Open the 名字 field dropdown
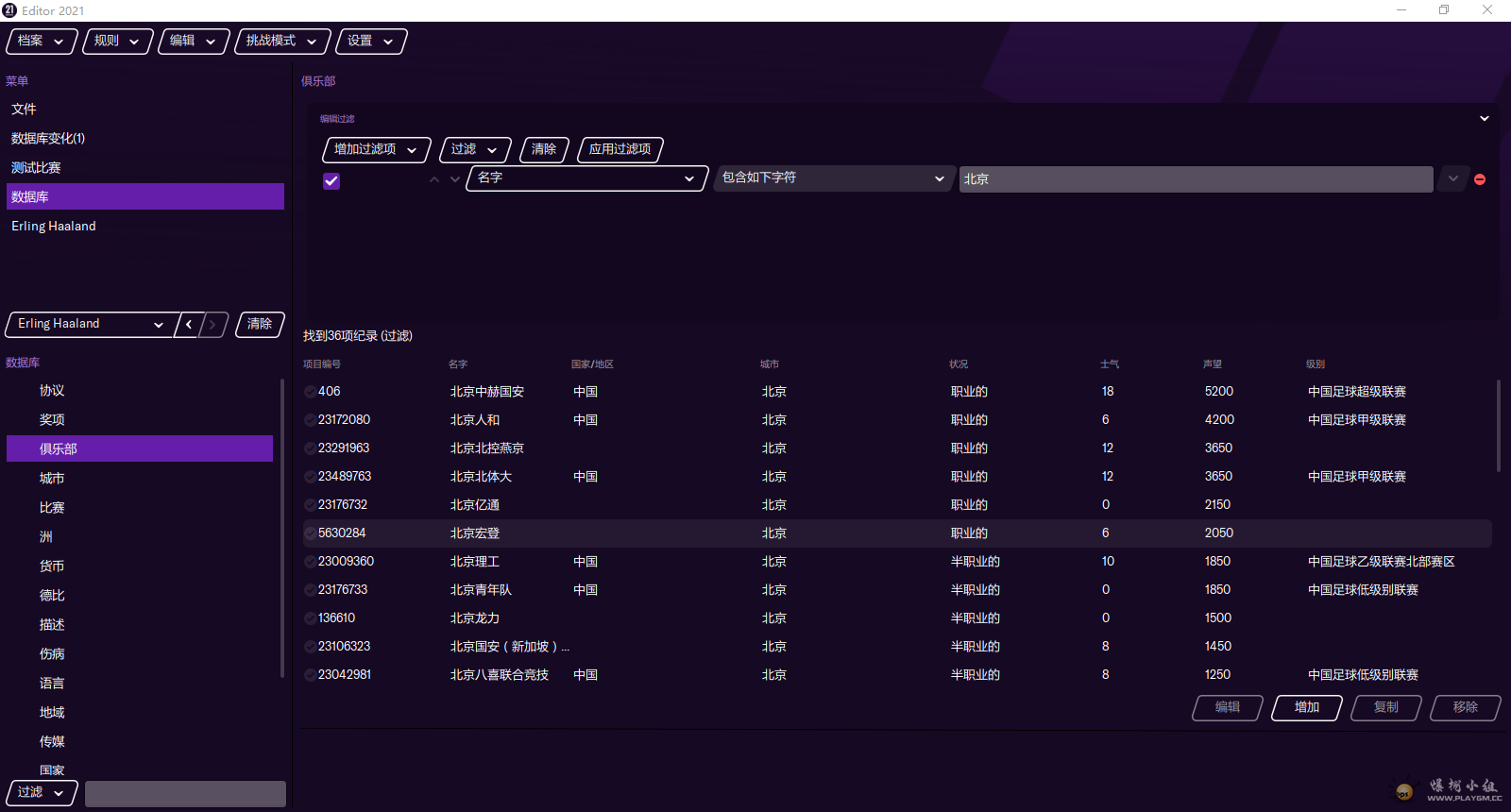 (586, 178)
